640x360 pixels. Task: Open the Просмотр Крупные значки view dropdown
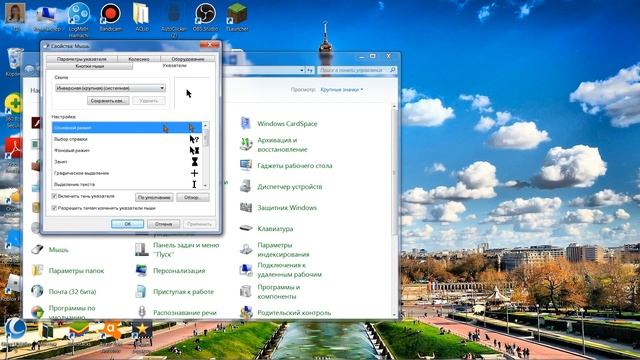tap(342, 89)
